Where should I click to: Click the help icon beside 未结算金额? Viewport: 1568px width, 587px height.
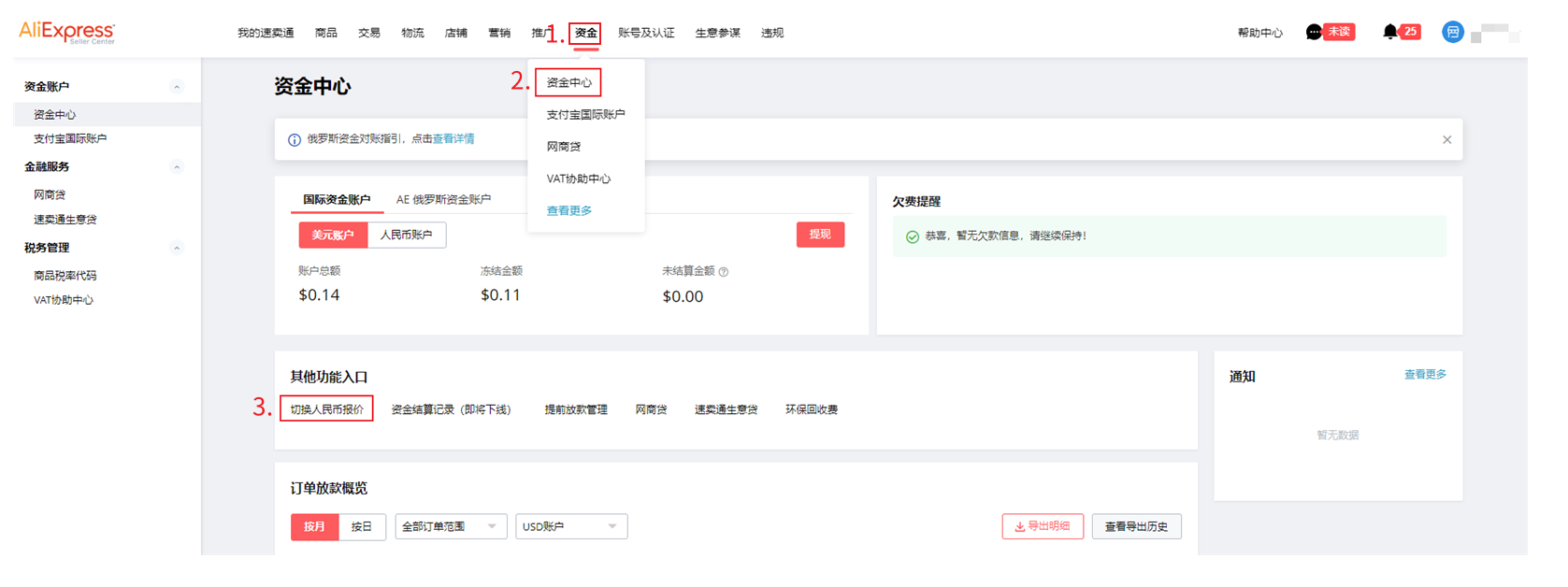click(724, 272)
